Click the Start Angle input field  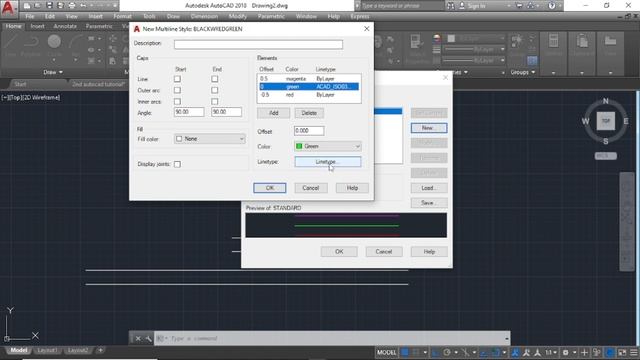pos(189,112)
